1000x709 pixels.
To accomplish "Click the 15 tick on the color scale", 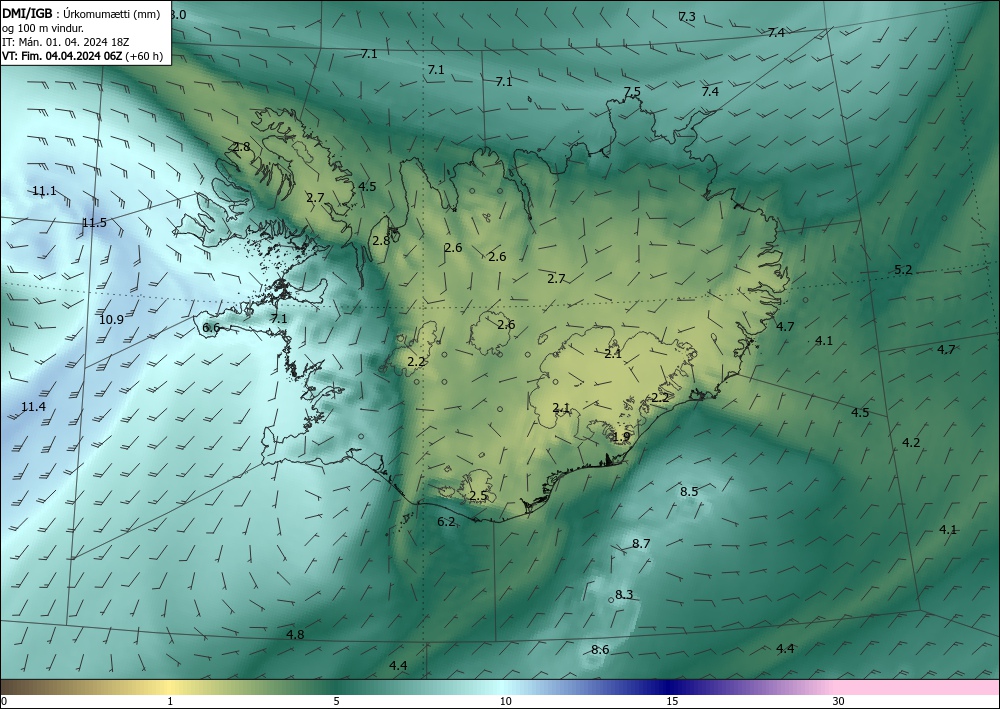I will [x=672, y=701].
